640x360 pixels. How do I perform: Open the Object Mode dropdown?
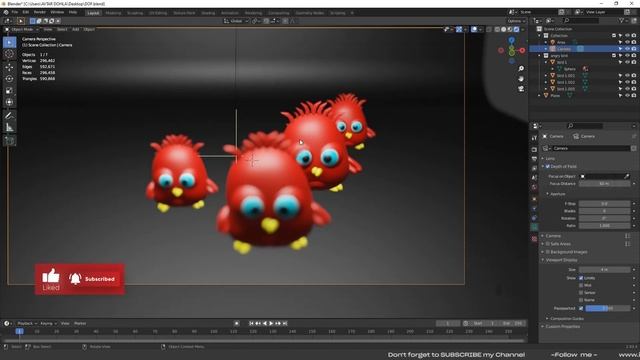(22, 29)
